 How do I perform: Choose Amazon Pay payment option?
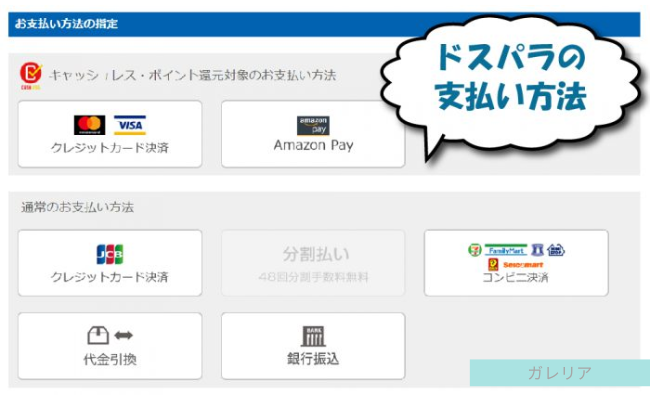[x=313, y=134]
